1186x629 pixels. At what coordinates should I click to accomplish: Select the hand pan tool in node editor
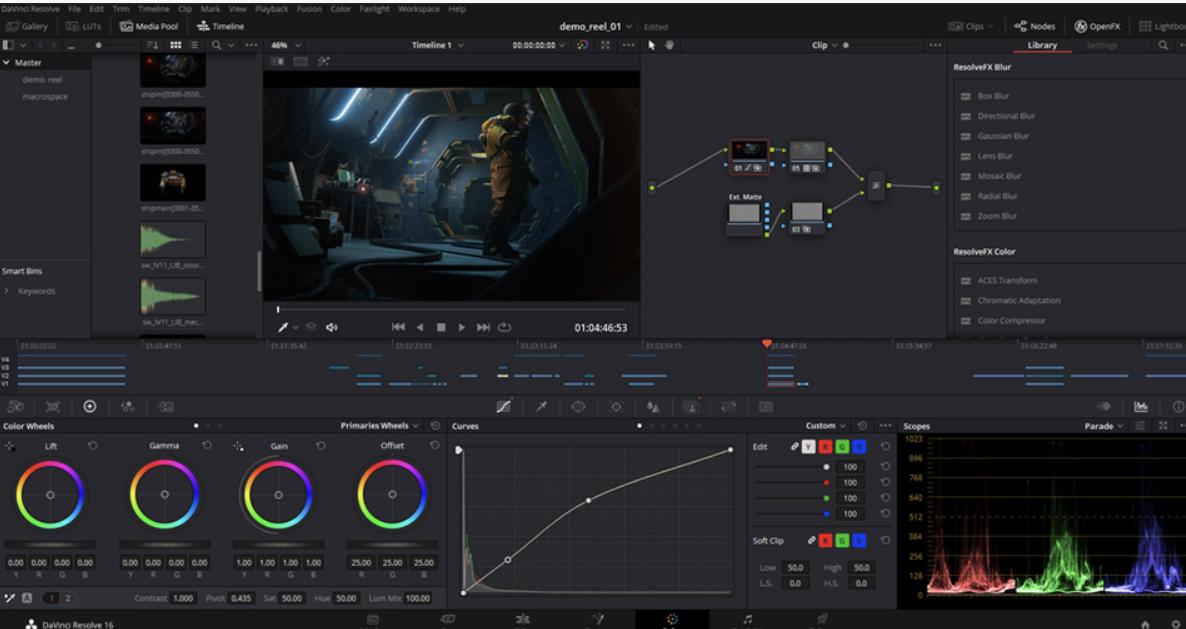(x=670, y=46)
